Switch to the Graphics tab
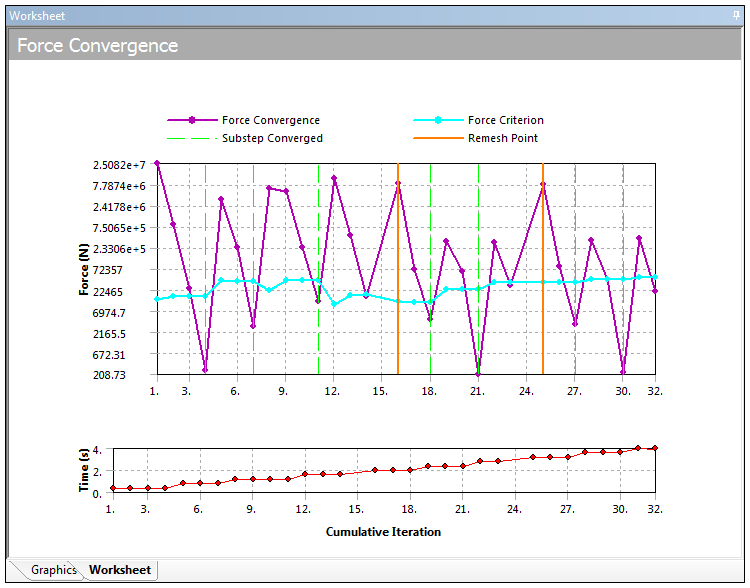The image size is (750, 588). pyautogui.click(x=53, y=570)
